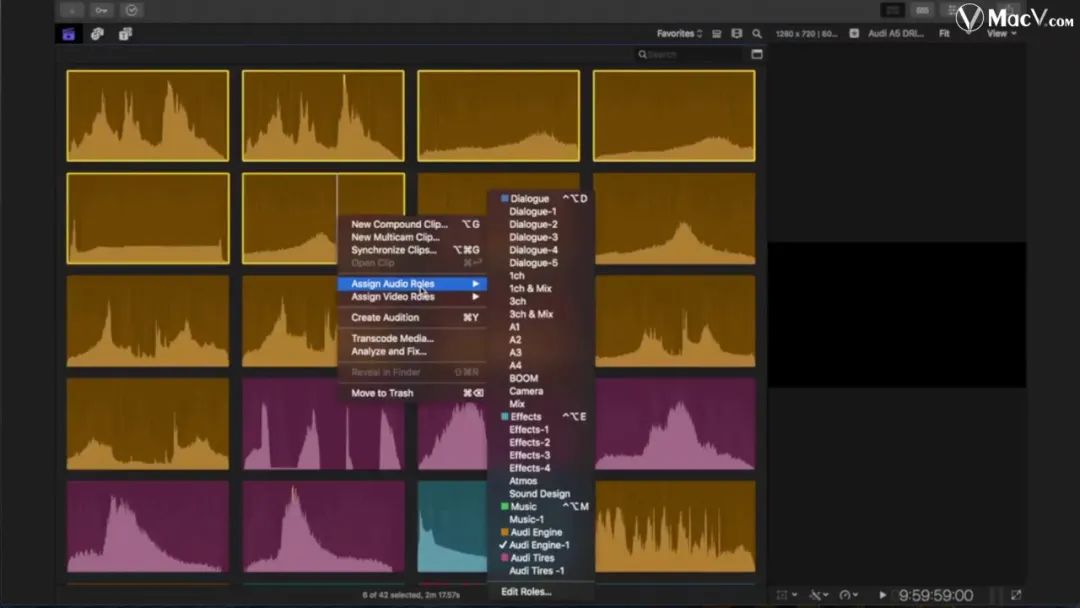The image size is (1080, 608).
Task: Expand the Assign Video Roles submenu
Action: point(413,297)
